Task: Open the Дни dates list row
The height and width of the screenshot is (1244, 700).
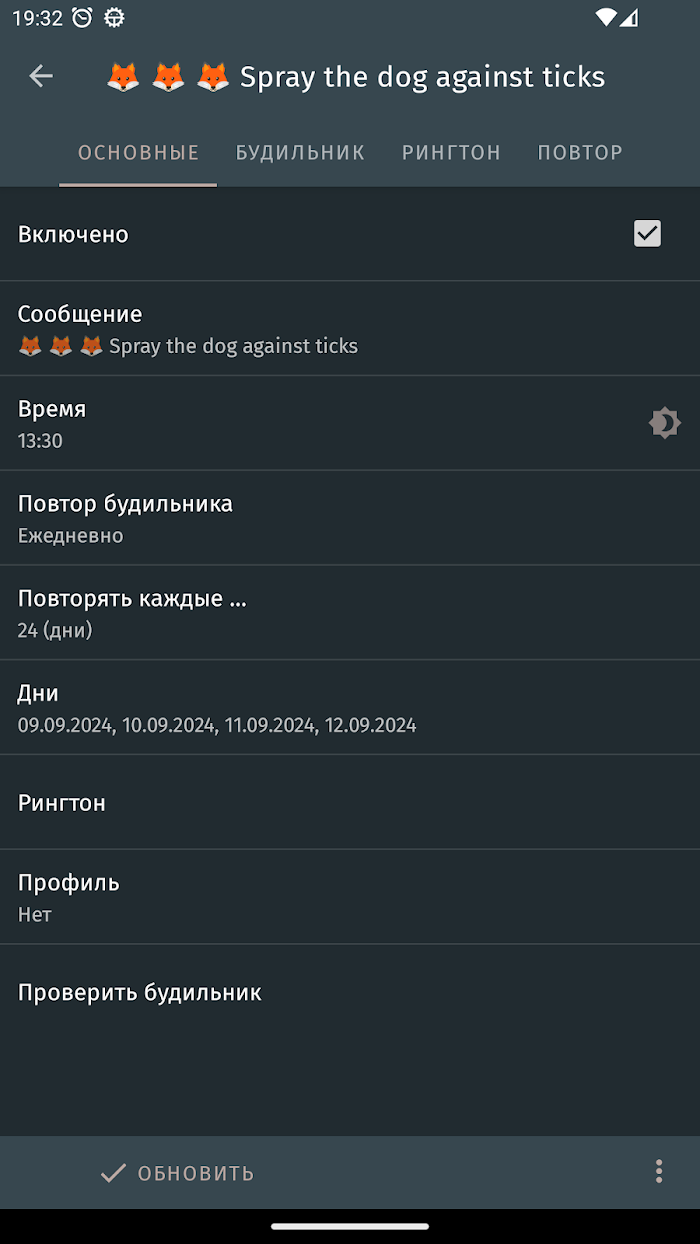Action: tap(350, 707)
